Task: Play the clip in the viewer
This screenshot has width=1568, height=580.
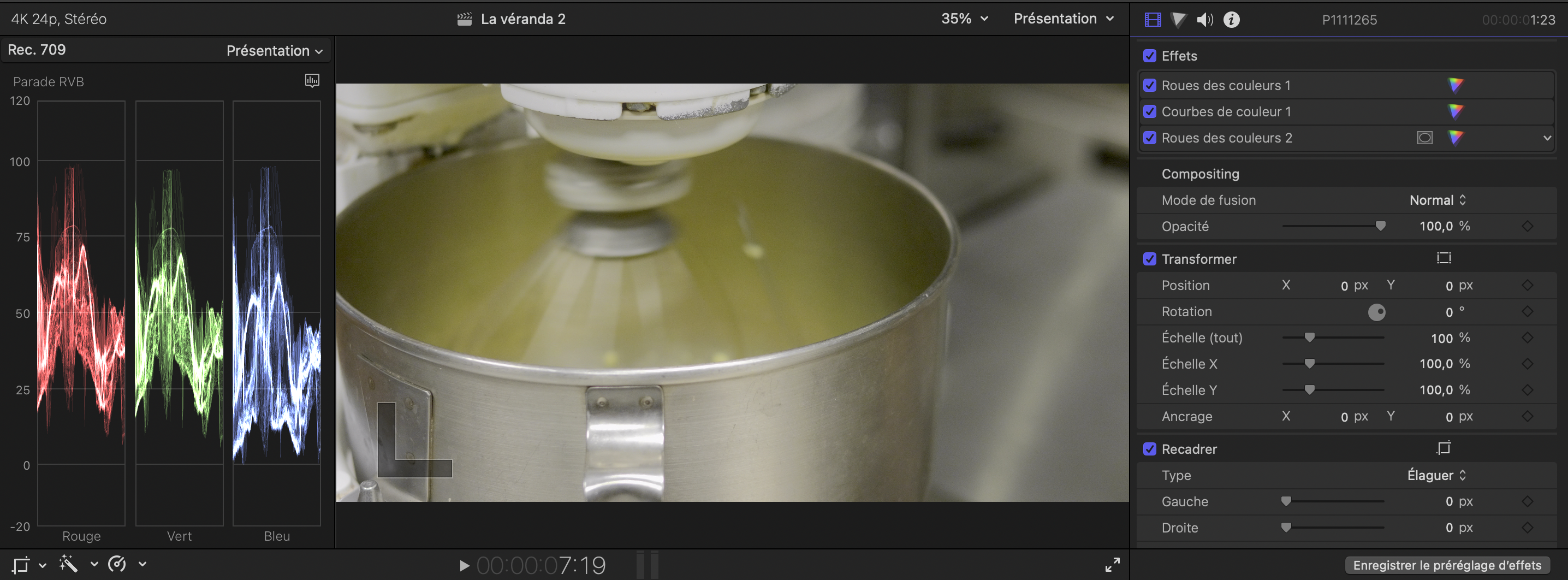Action: (465, 566)
